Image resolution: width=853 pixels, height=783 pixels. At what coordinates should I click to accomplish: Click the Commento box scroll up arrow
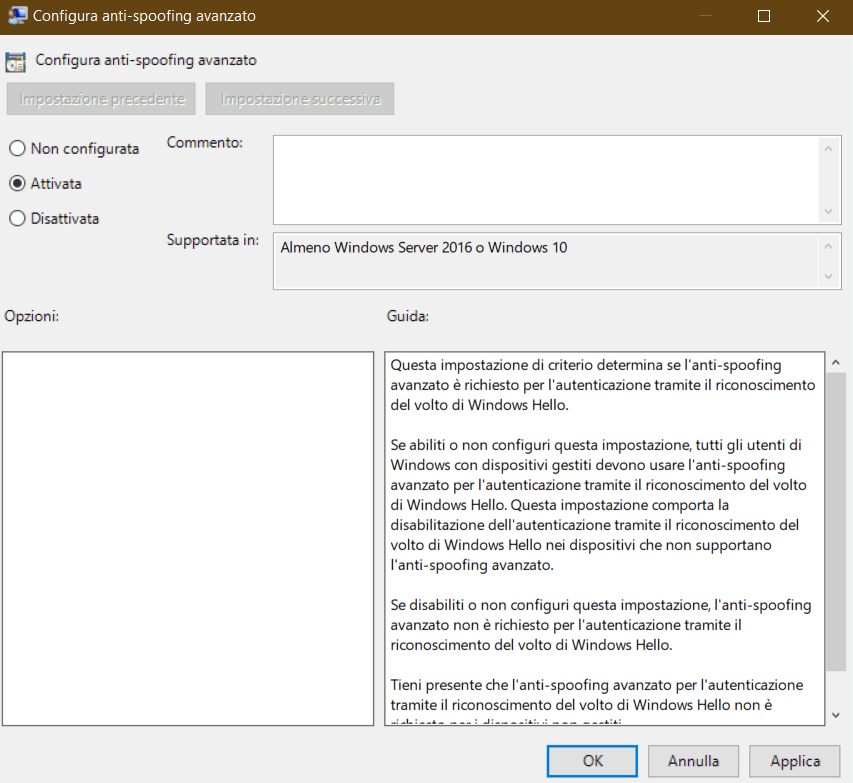[827, 148]
